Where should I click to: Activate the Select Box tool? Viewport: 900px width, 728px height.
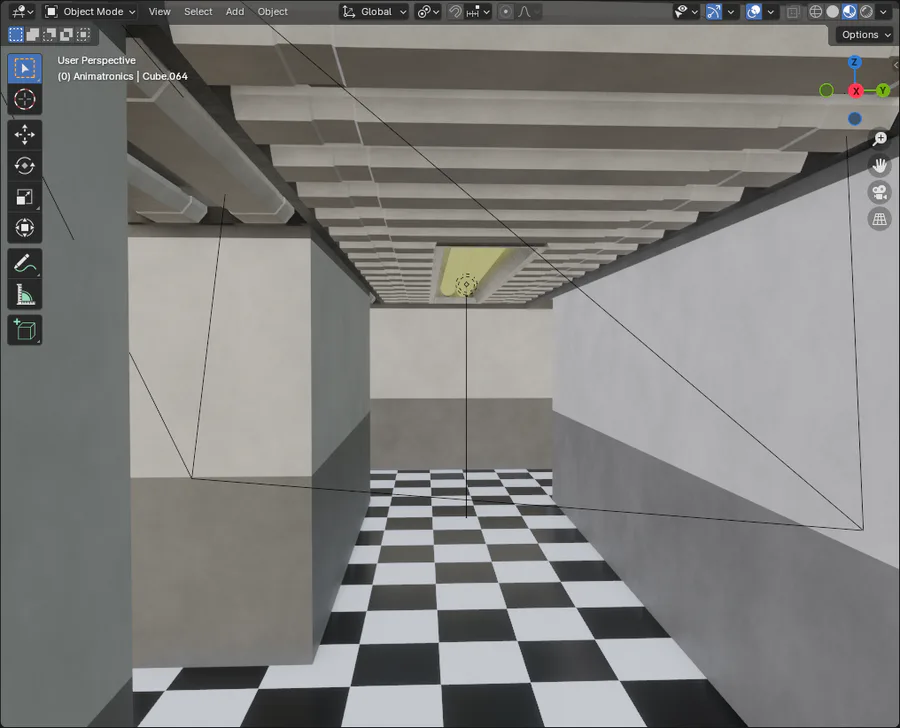(25, 68)
